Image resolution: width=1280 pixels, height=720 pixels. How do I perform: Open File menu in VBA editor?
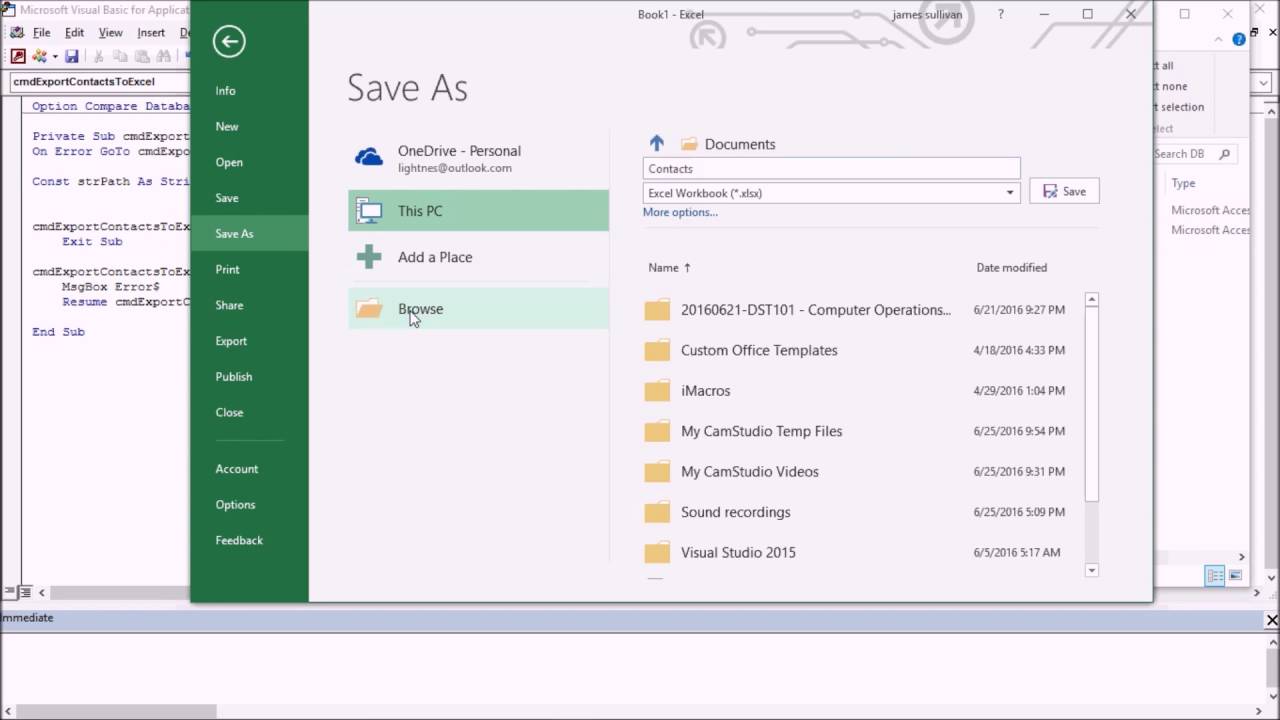(x=41, y=32)
